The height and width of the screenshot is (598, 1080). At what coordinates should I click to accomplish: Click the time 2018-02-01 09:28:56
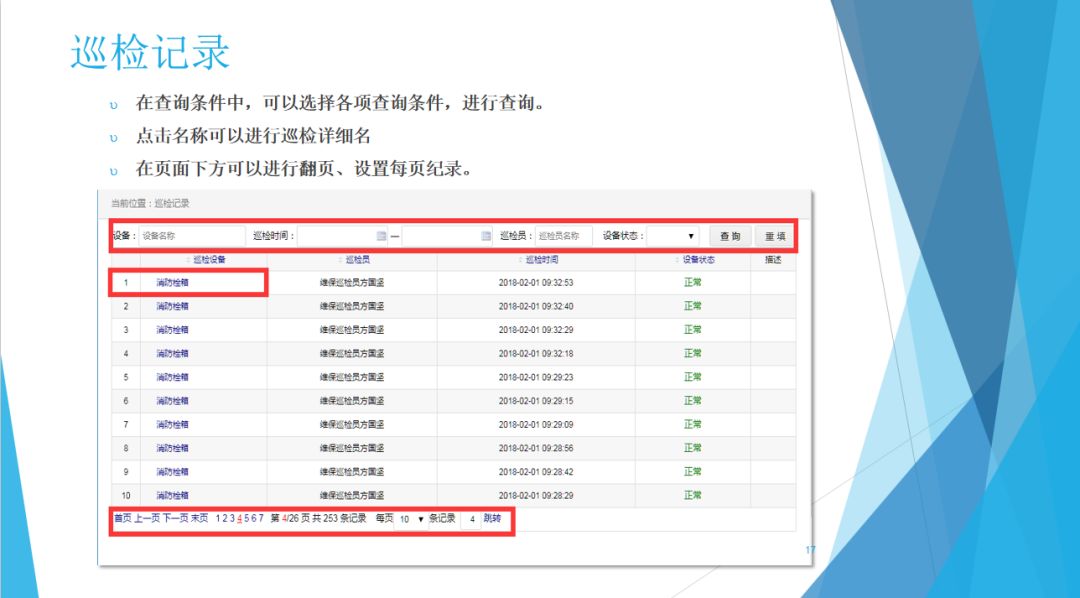536,448
